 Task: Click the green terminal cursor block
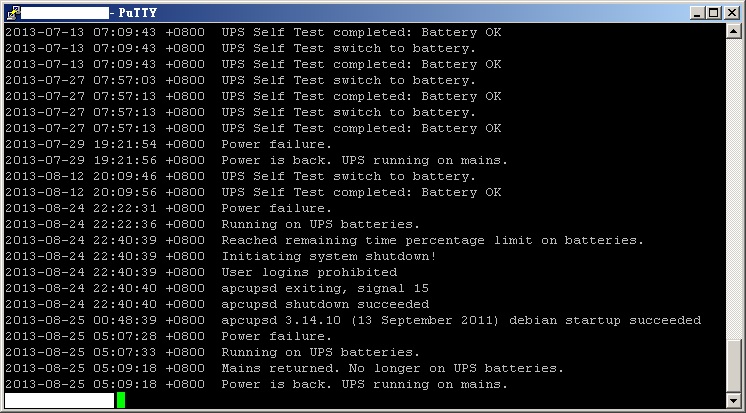120,400
